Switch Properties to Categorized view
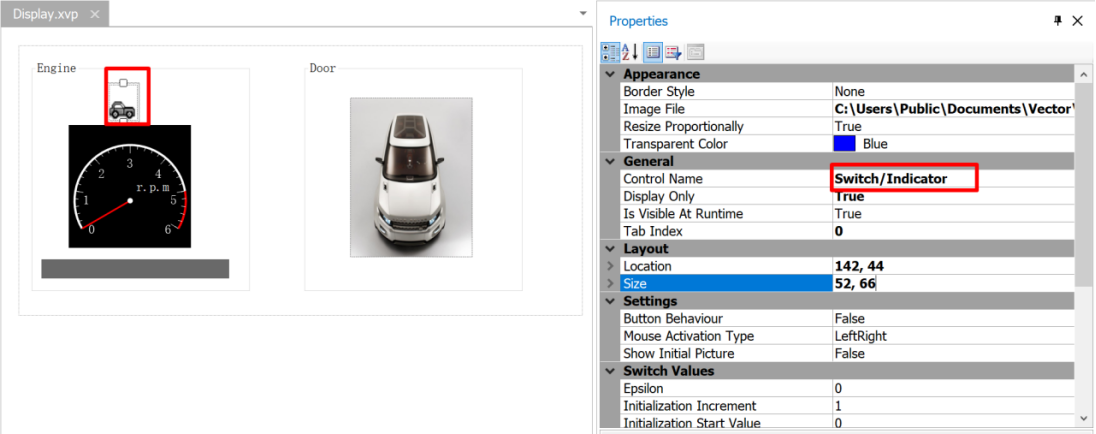 [x=610, y=52]
